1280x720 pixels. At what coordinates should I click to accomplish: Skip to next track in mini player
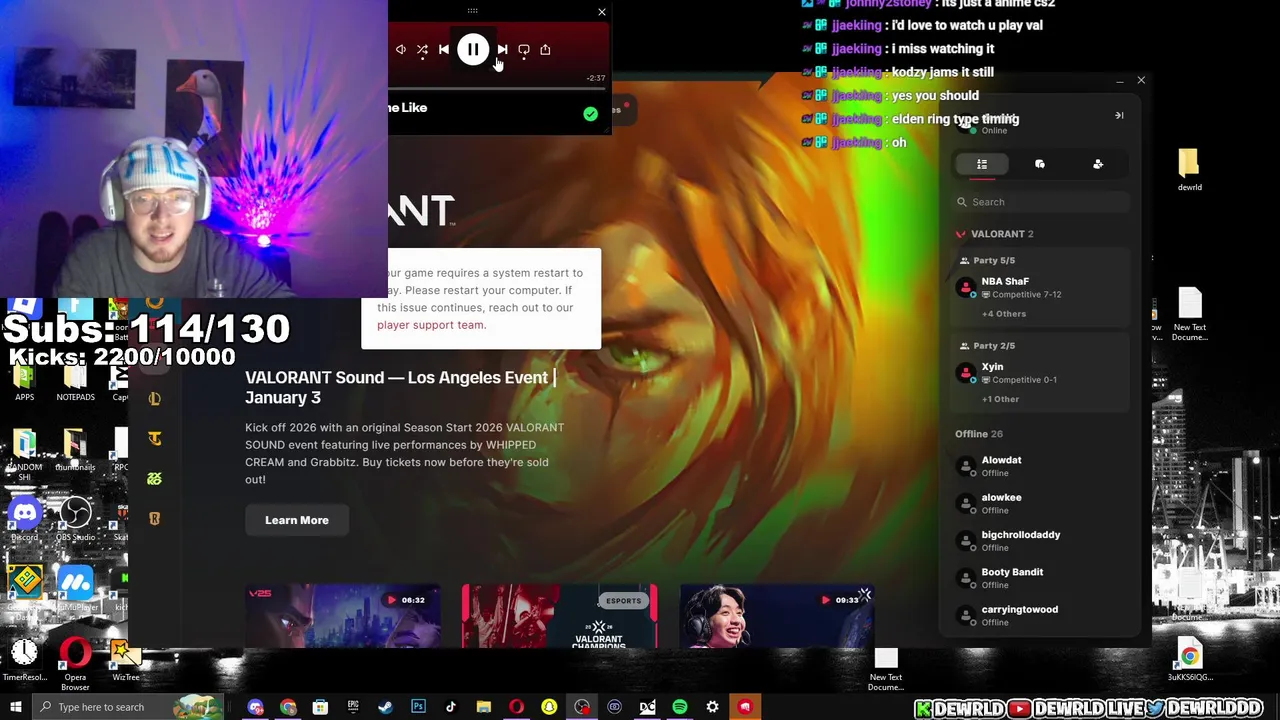click(502, 49)
